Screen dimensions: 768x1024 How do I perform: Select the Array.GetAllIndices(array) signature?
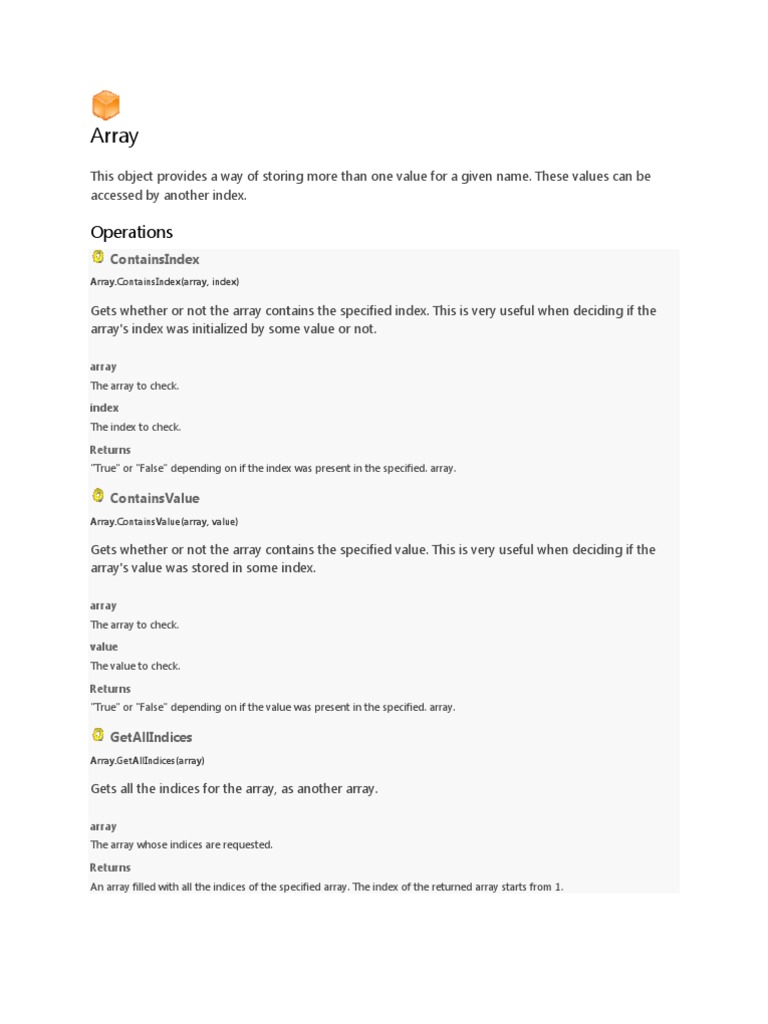[147, 760]
